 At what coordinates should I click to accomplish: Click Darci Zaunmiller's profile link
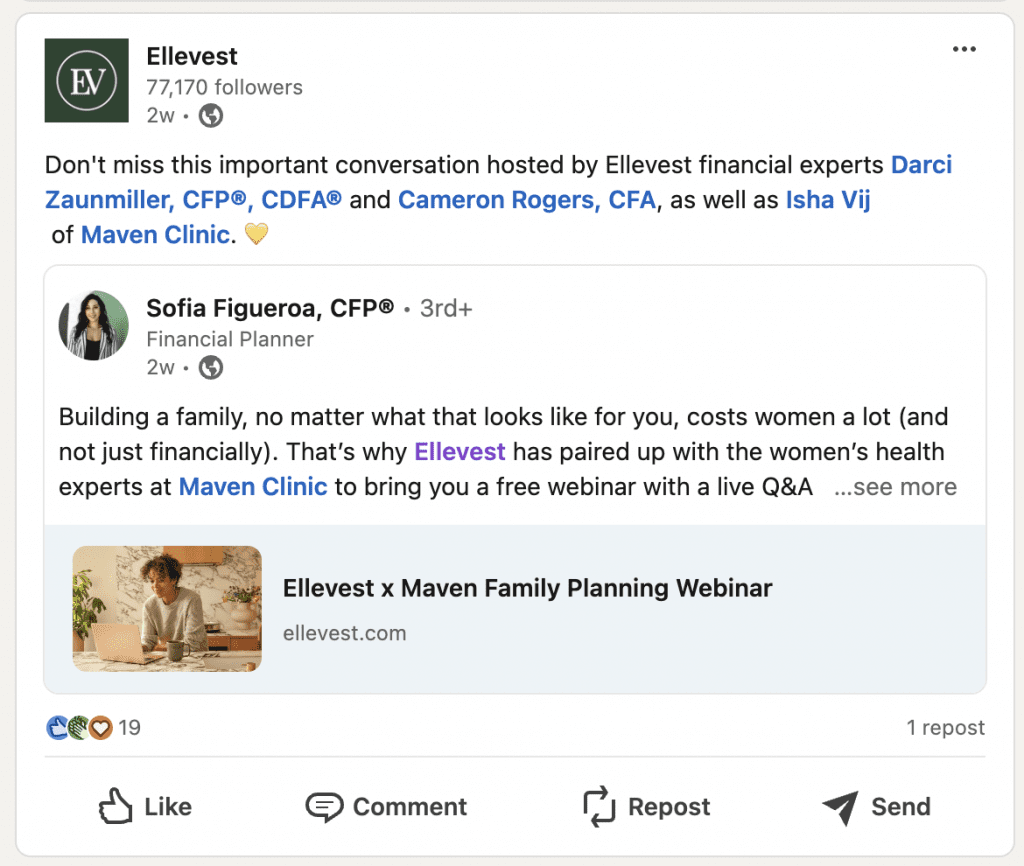pyautogui.click(x=190, y=199)
